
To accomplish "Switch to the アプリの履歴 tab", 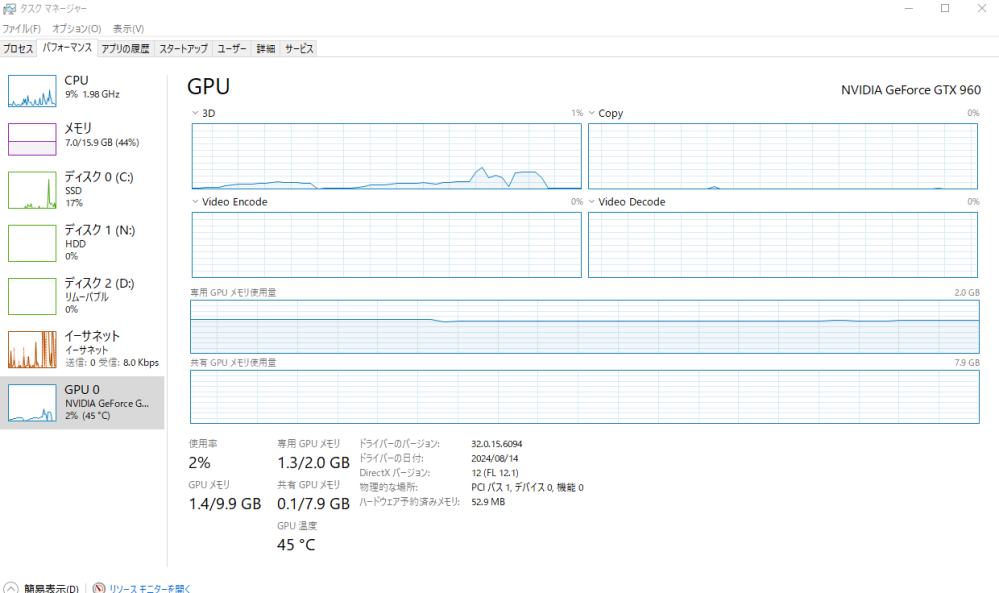I will [126, 48].
